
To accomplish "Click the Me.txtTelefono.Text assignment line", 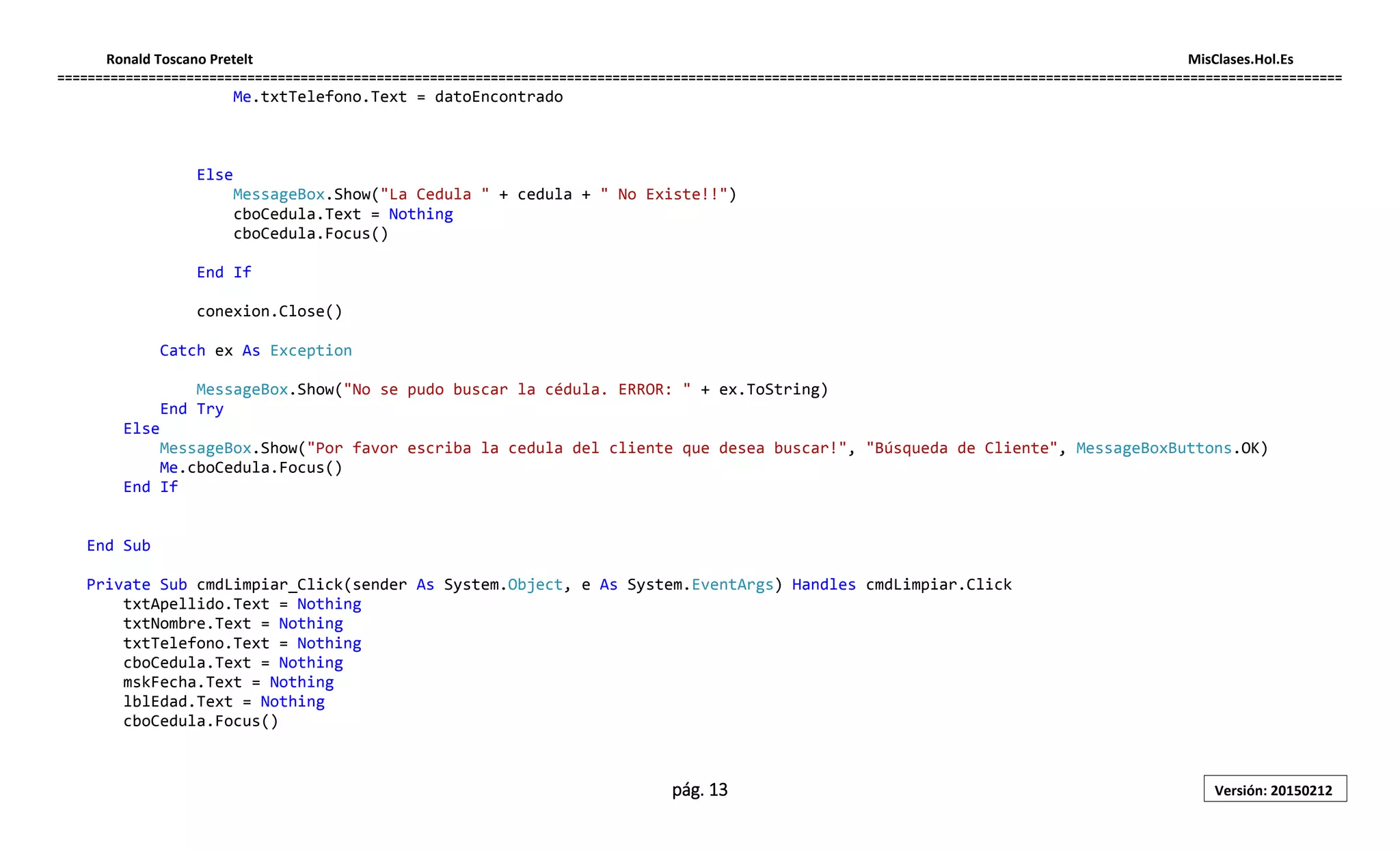I will (x=397, y=97).
